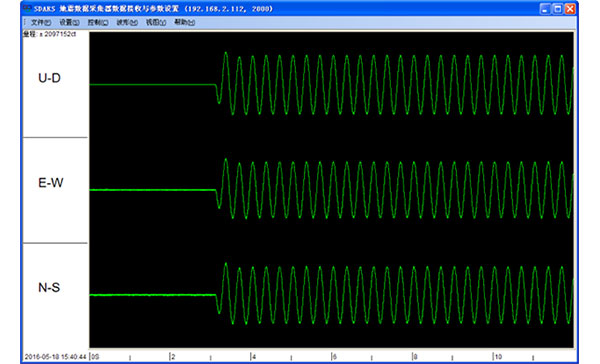Screen dimensions: 600x364
Task: Open the 控制 (Control) menu
Action: pos(98,23)
